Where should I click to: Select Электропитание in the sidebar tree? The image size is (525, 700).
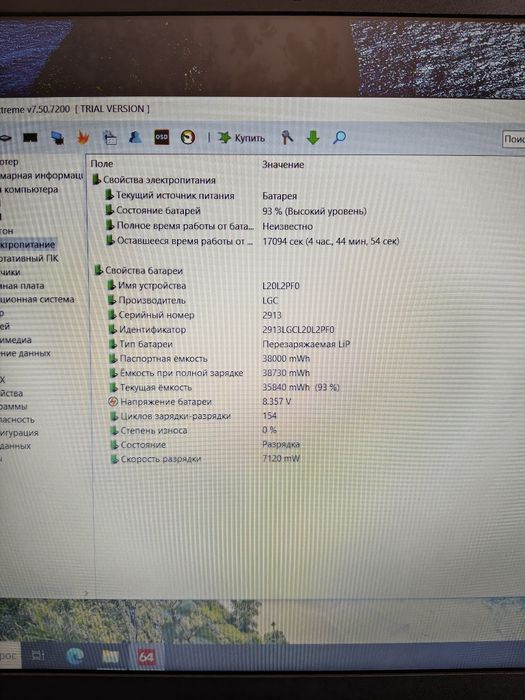coord(28,244)
